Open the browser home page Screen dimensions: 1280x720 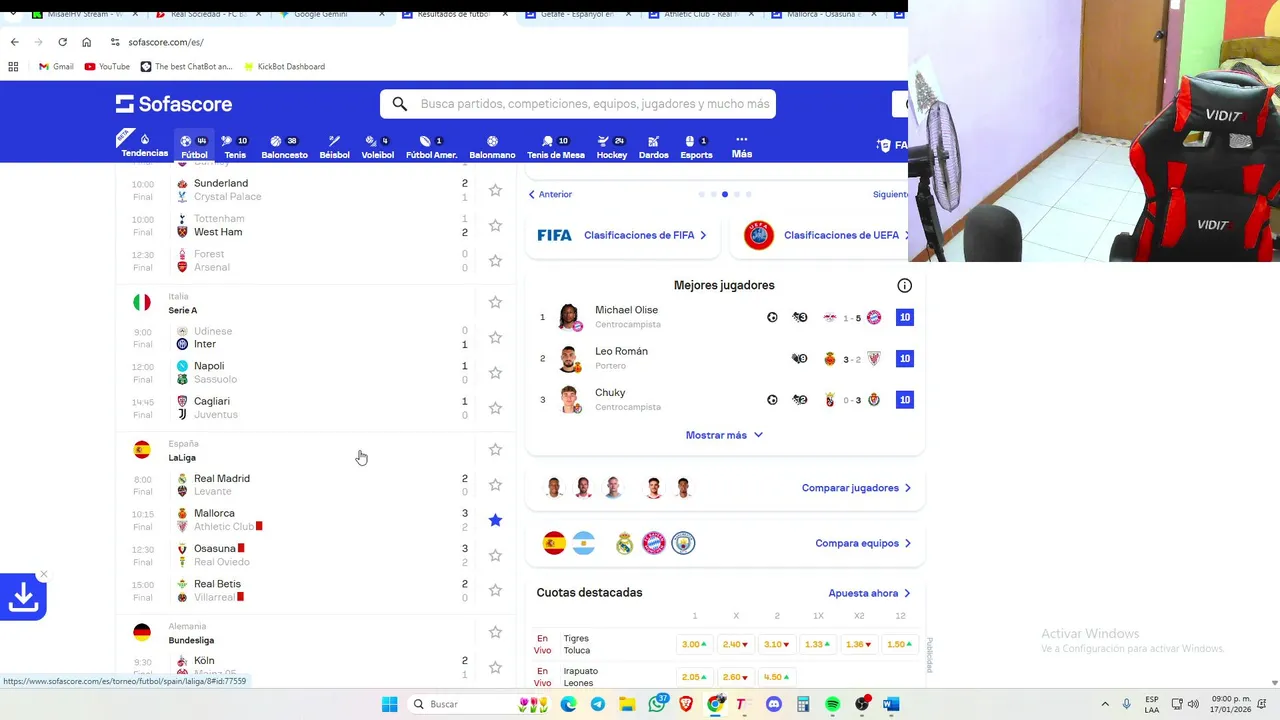[87, 42]
